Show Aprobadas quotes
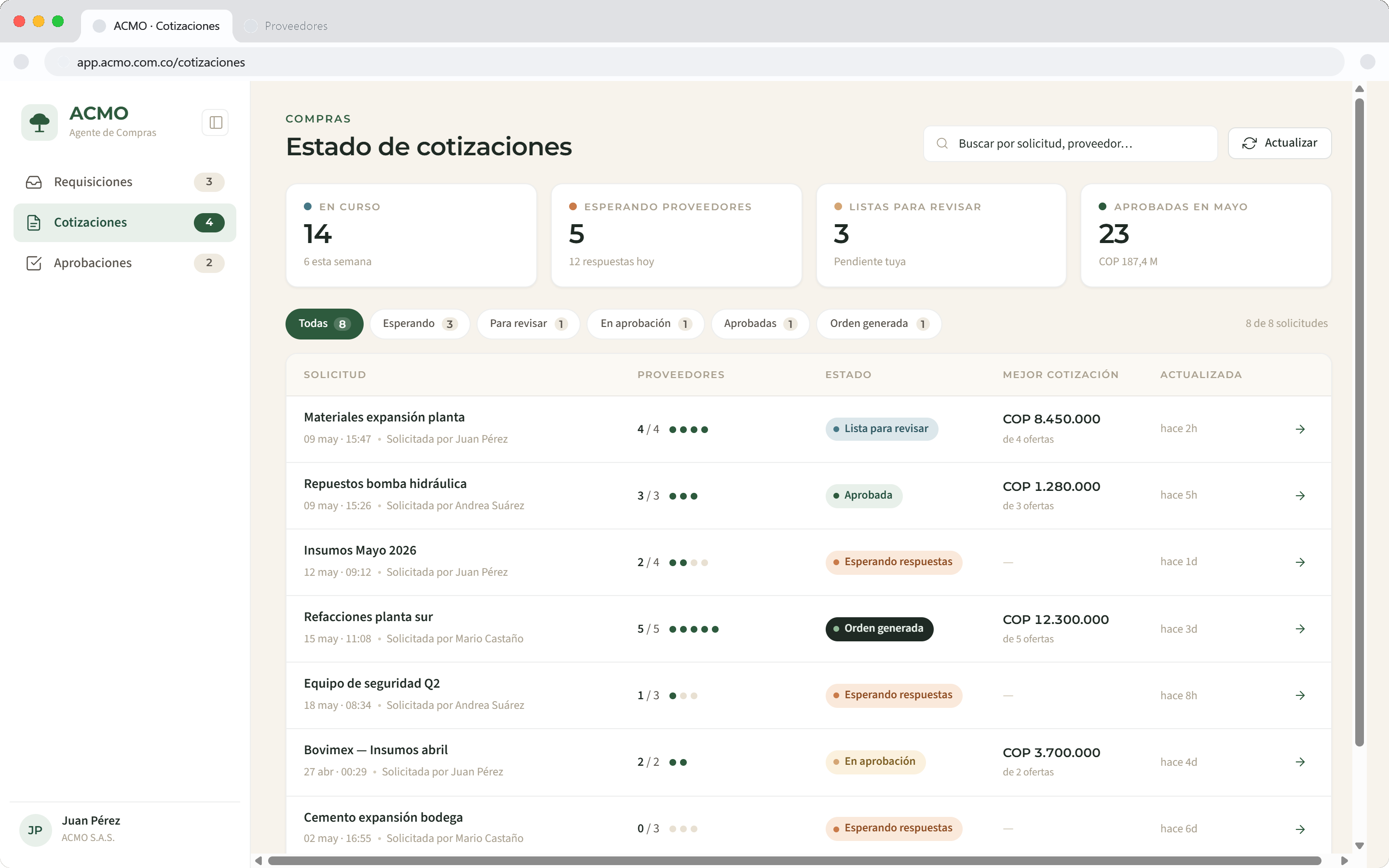Image resolution: width=1389 pixels, height=868 pixels. (x=761, y=324)
